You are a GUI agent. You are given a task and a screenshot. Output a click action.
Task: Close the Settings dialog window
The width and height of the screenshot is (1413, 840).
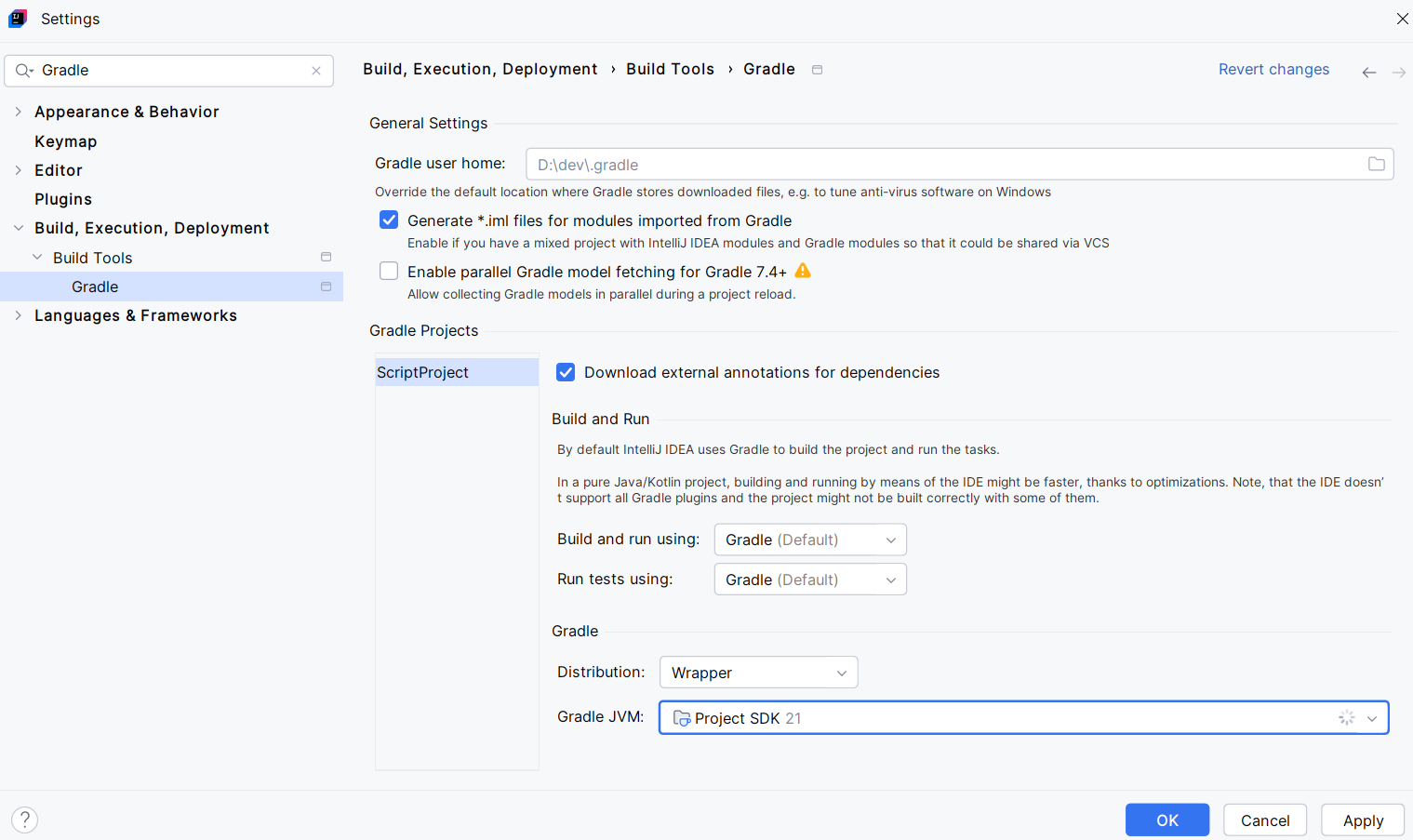(x=1402, y=19)
